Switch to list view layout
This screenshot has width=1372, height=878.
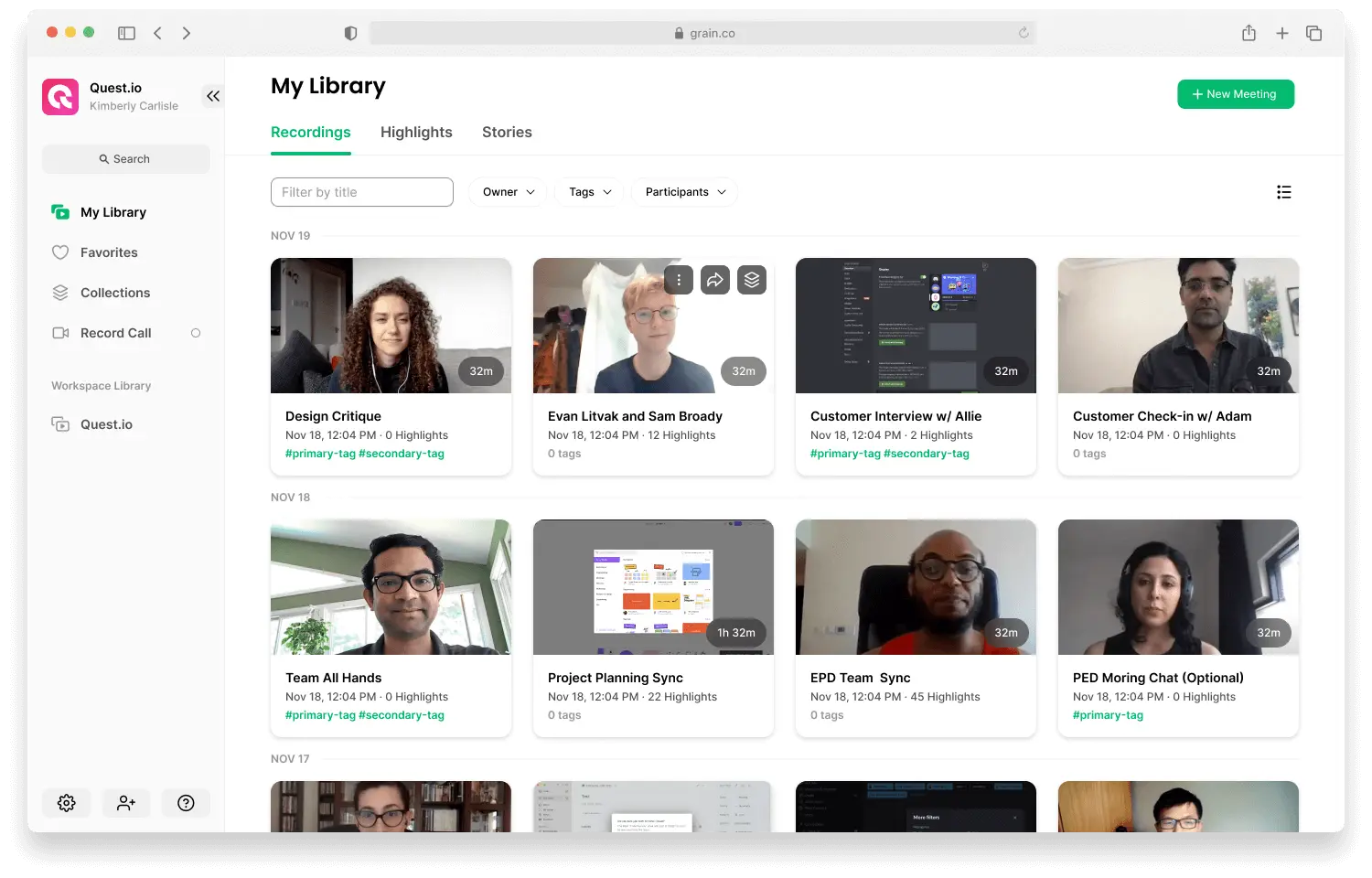(1283, 192)
